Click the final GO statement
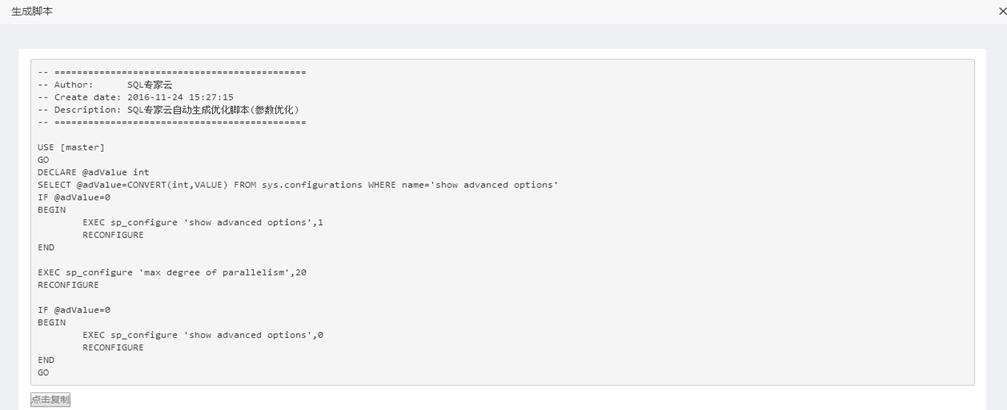1007x410 pixels. point(43,372)
